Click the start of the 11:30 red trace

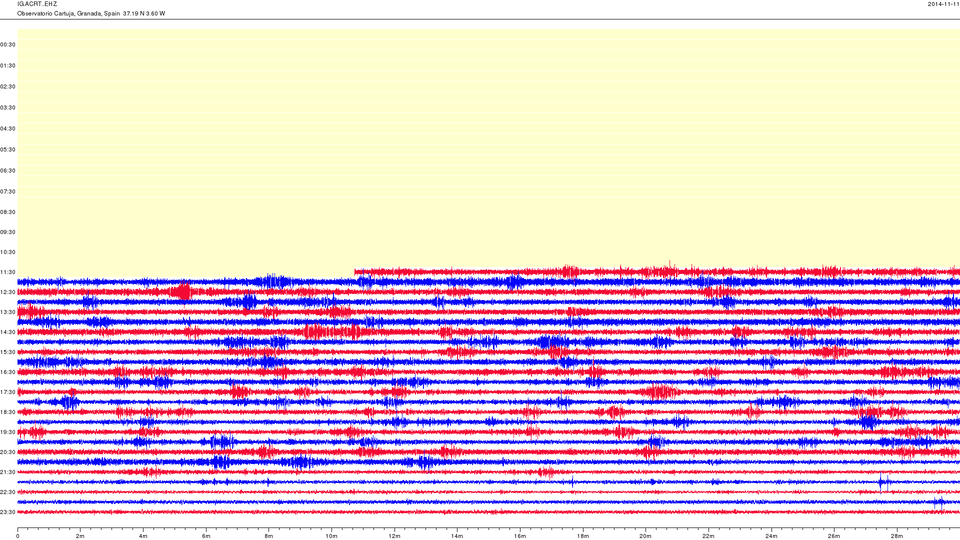pos(355,271)
